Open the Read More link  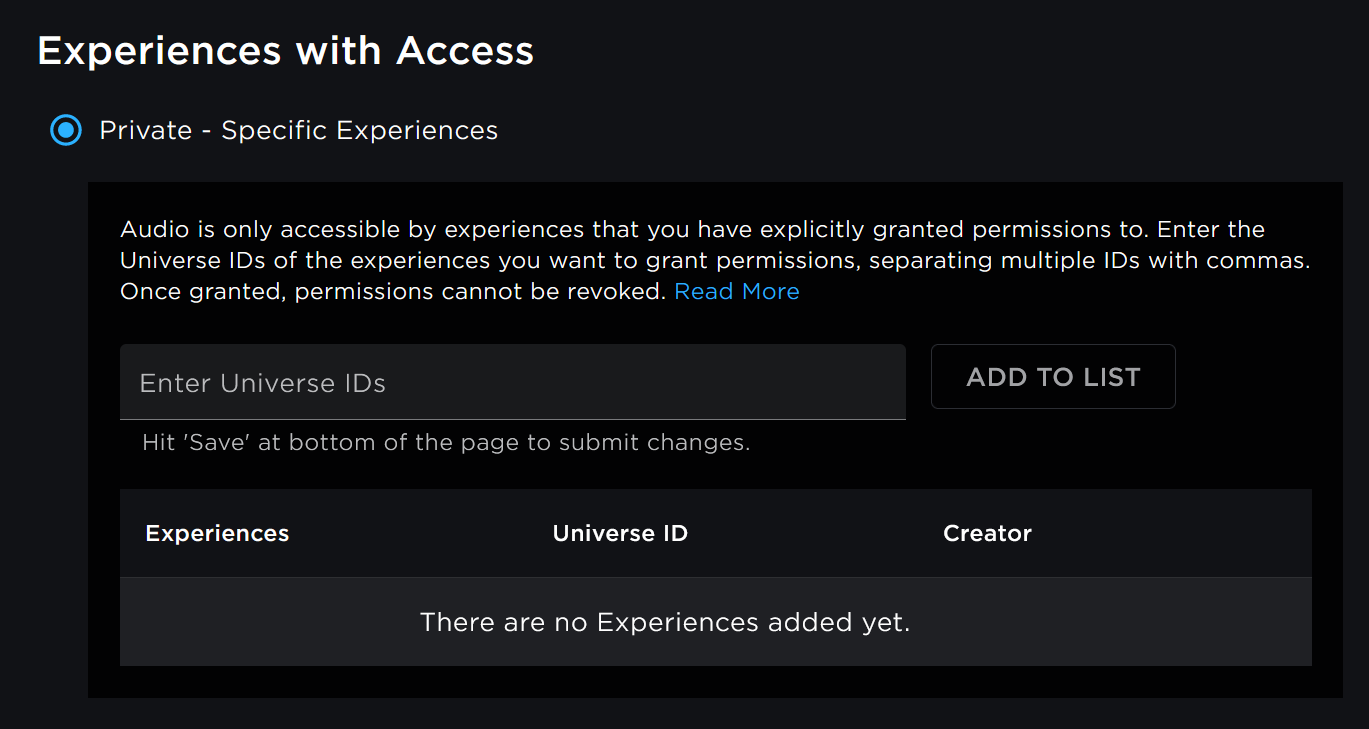click(736, 291)
